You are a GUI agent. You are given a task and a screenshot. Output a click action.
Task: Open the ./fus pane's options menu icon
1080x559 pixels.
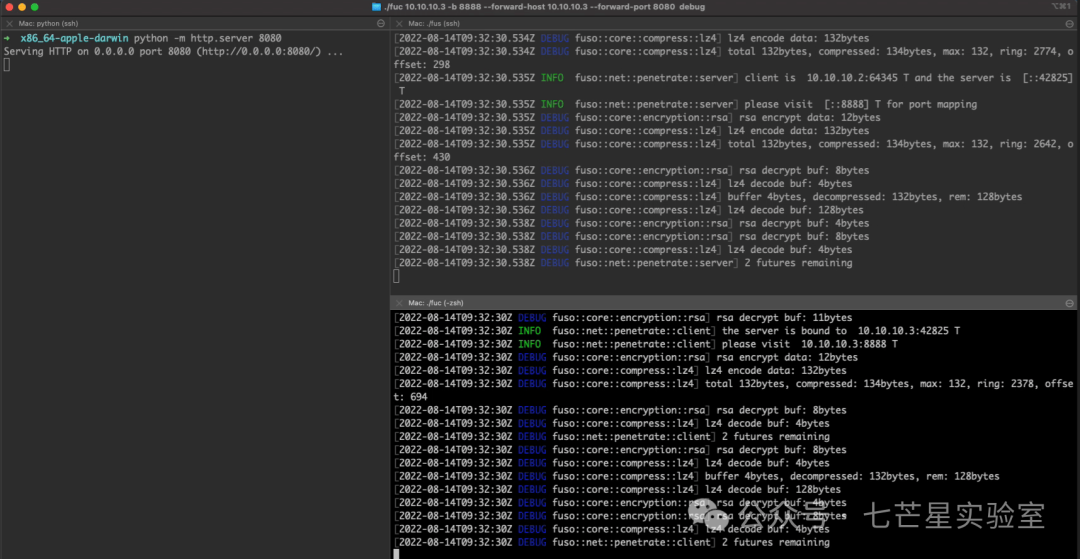pos(1071,22)
